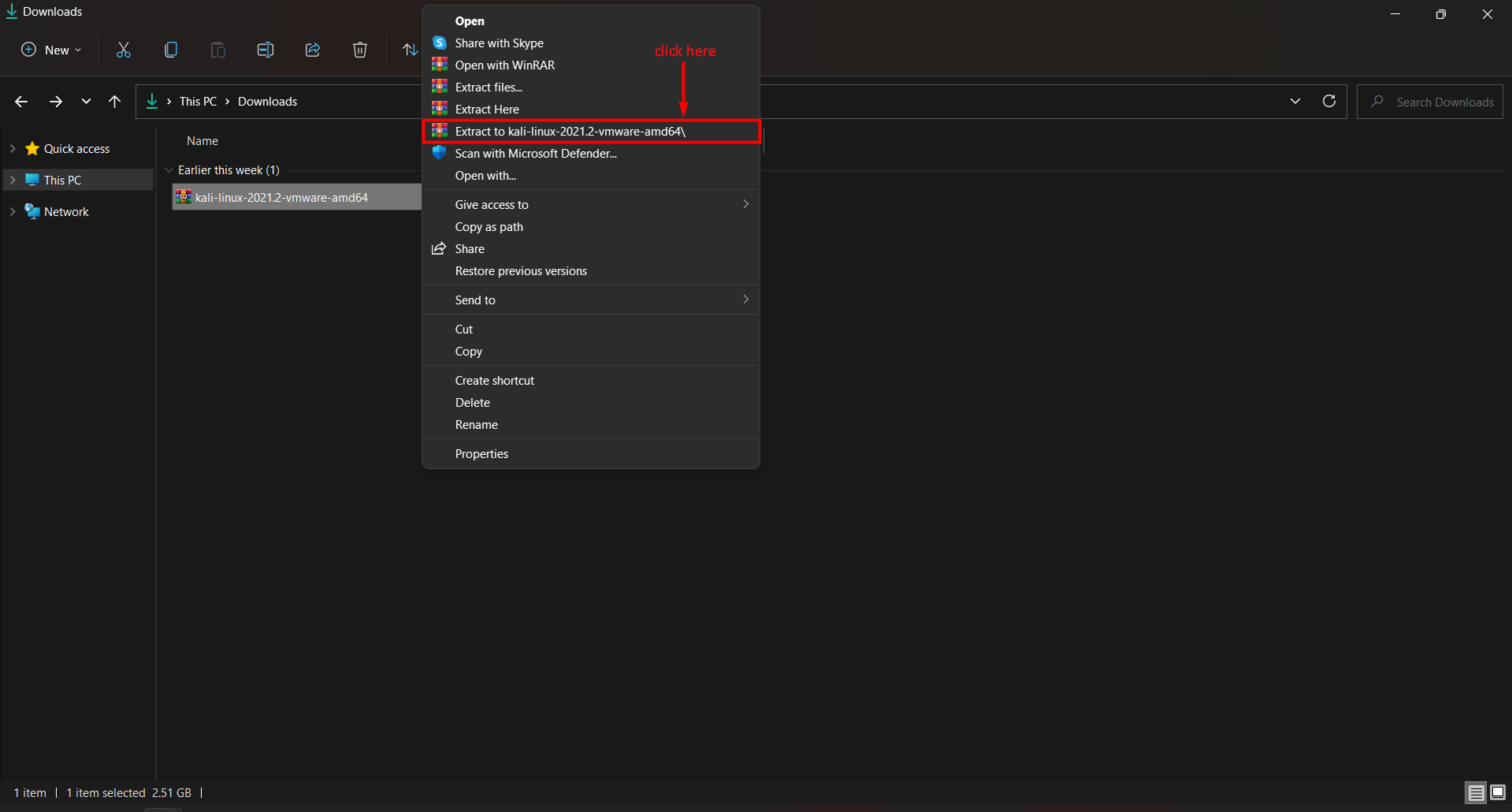This screenshot has height=812, width=1512.
Task: Select Network in the navigation pane
Action: tap(66, 211)
